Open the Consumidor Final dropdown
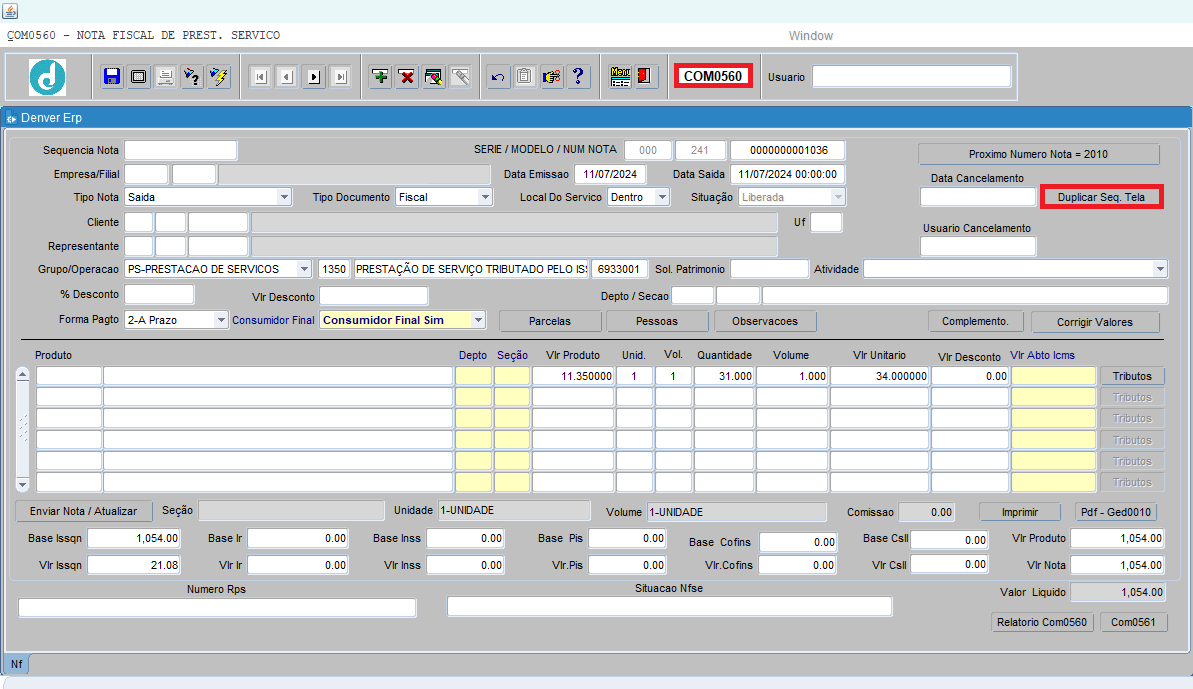This screenshot has height=689, width=1193. point(478,321)
